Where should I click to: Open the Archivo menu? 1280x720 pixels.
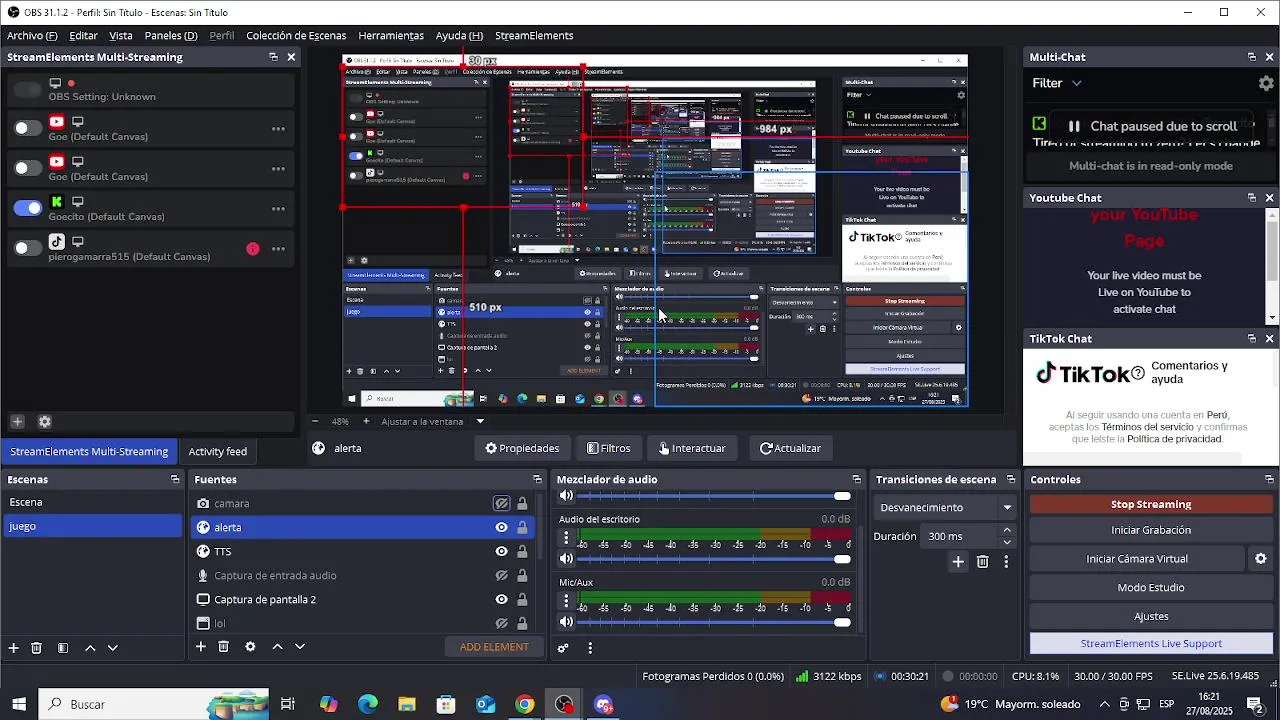tap(32, 36)
